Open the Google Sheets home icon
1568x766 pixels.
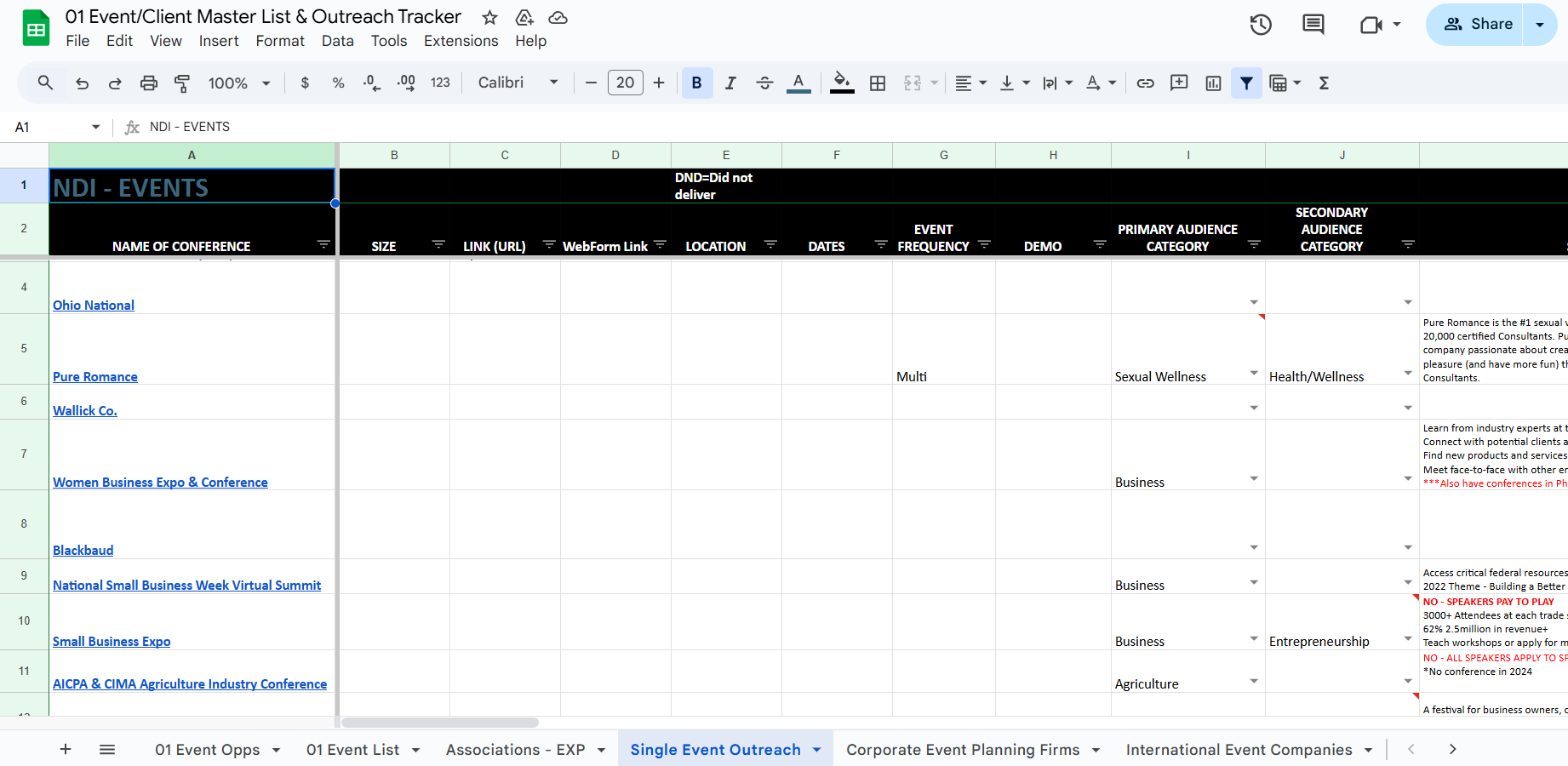[36, 28]
